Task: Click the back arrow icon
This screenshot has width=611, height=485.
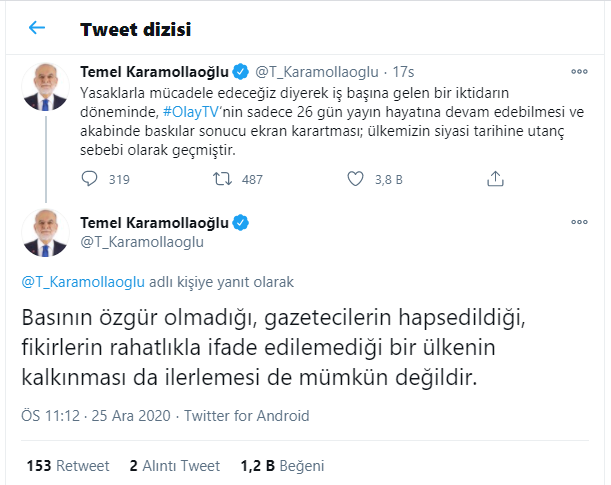Action: pos(37,28)
